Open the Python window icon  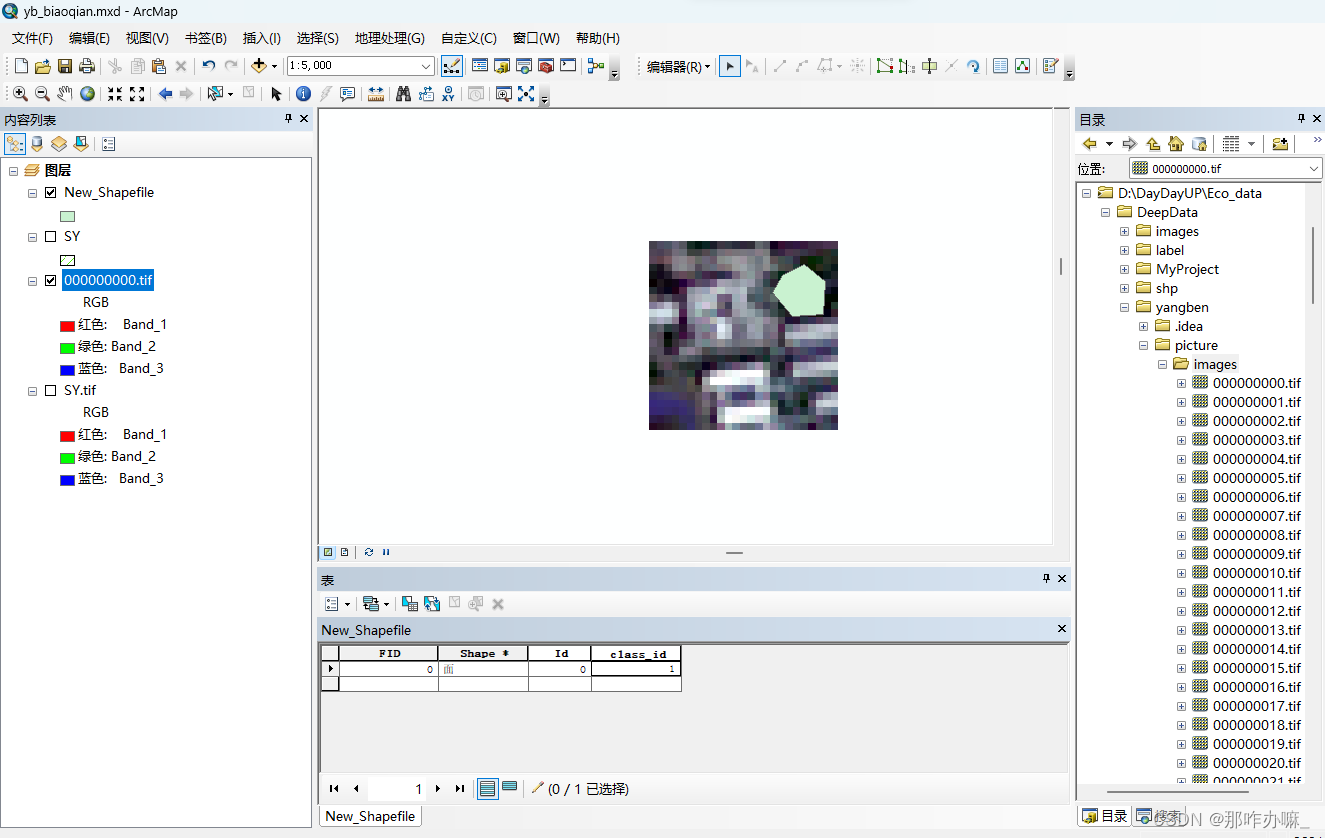pos(568,66)
